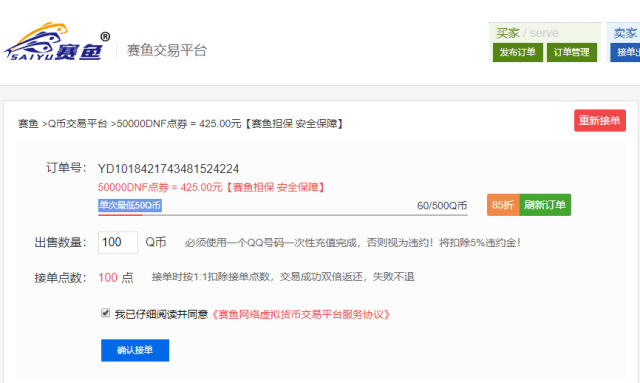Click the 发布订单 button
The image size is (640, 383).
pos(518,52)
